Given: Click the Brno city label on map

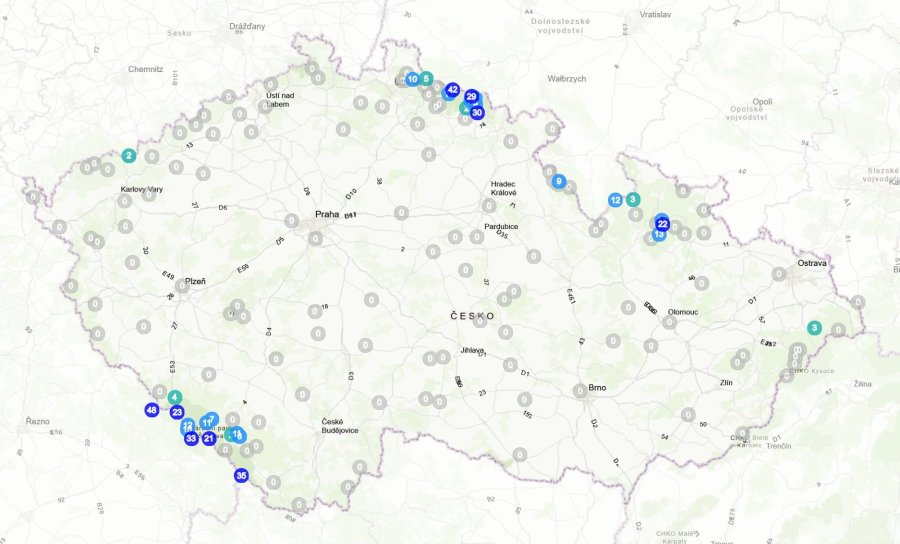Looking at the screenshot, I should [x=598, y=387].
